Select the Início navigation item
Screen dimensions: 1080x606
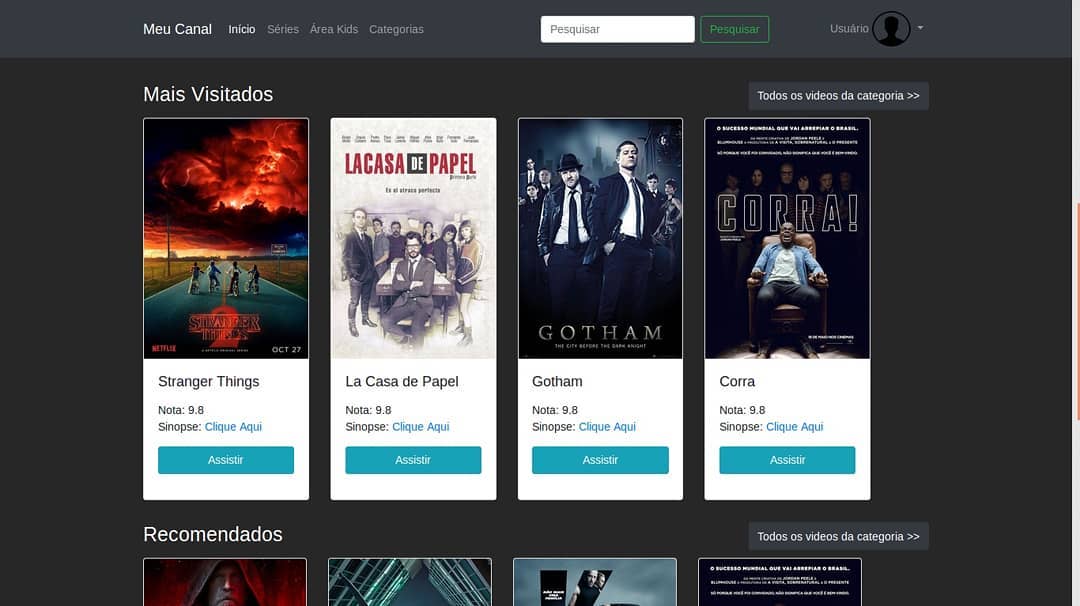coord(242,29)
